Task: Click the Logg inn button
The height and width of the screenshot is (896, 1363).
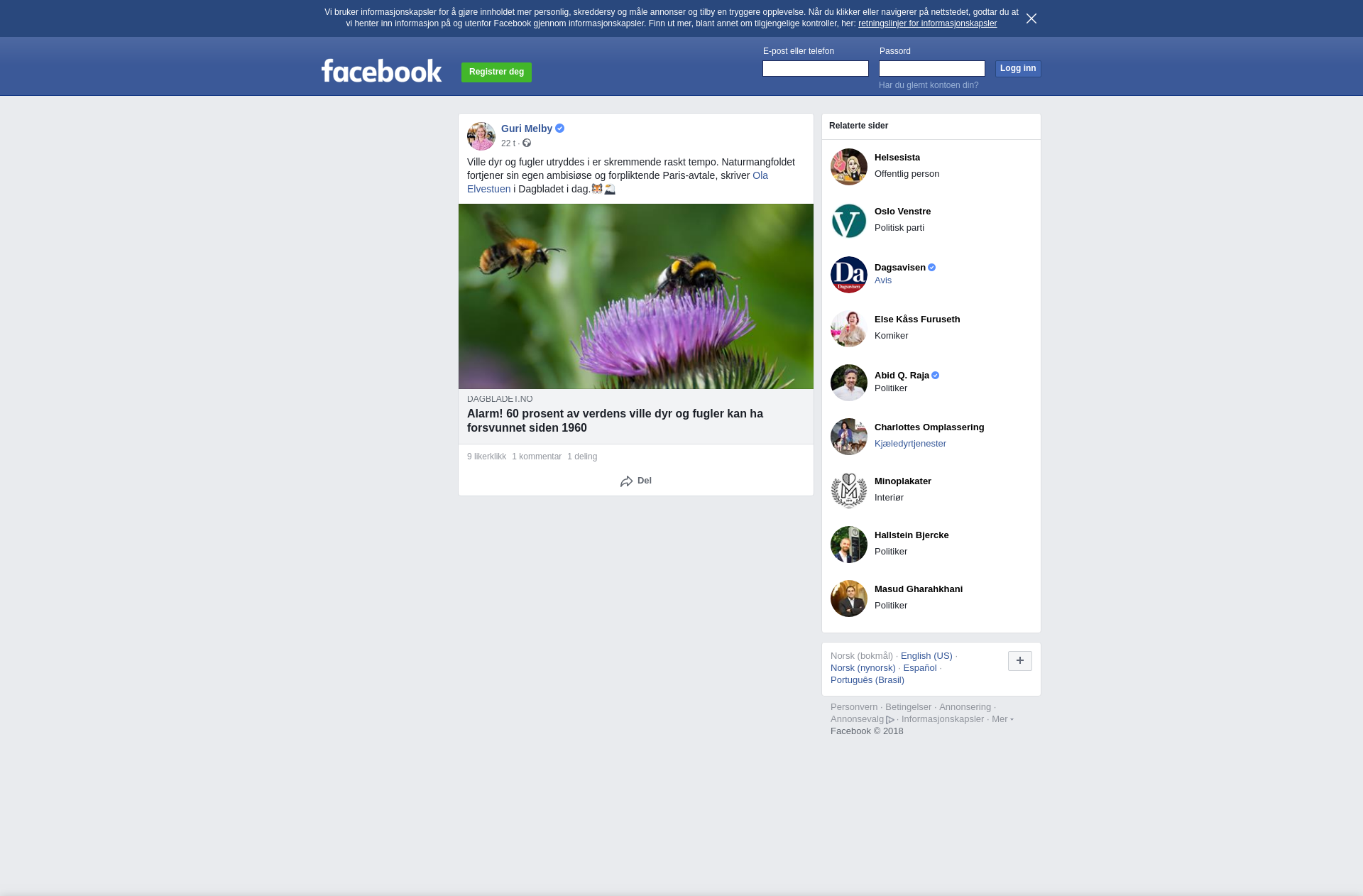Action: [1018, 68]
